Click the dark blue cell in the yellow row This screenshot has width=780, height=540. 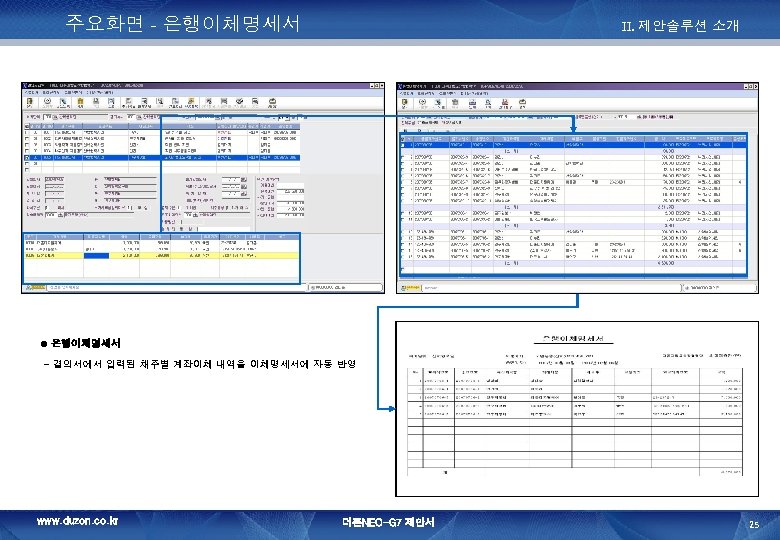pos(97,256)
